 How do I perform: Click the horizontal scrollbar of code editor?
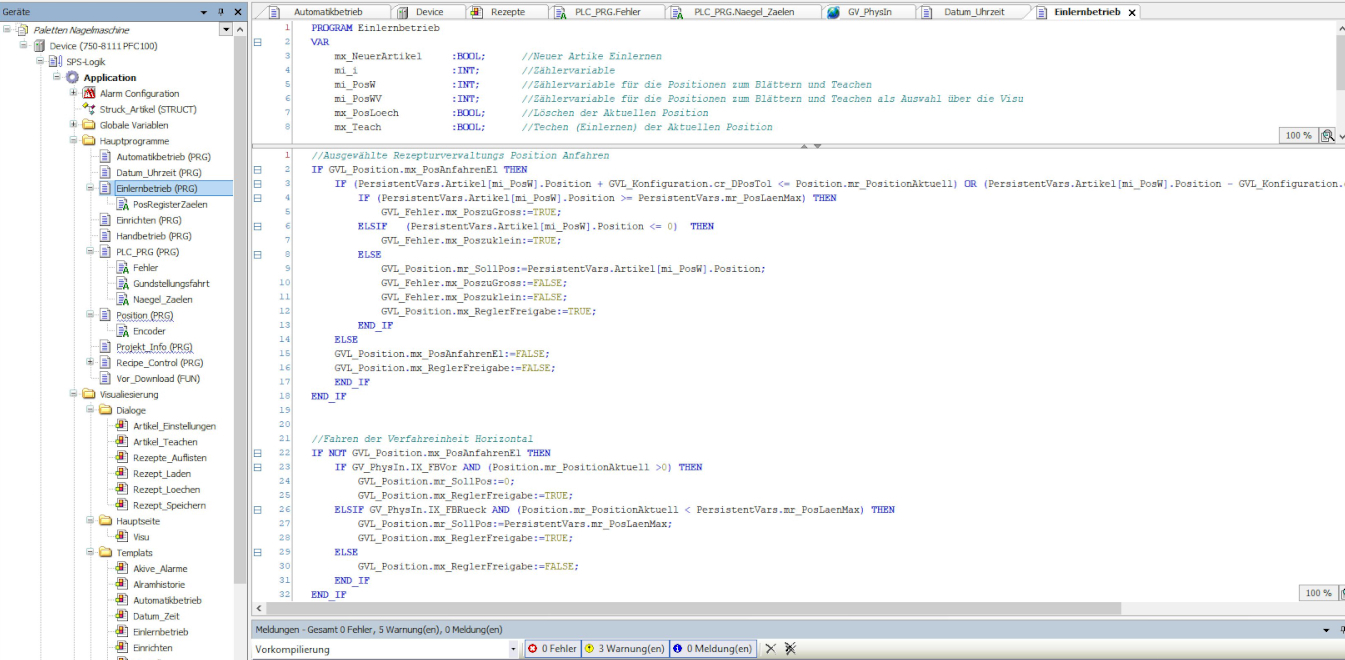click(x=694, y=608)
